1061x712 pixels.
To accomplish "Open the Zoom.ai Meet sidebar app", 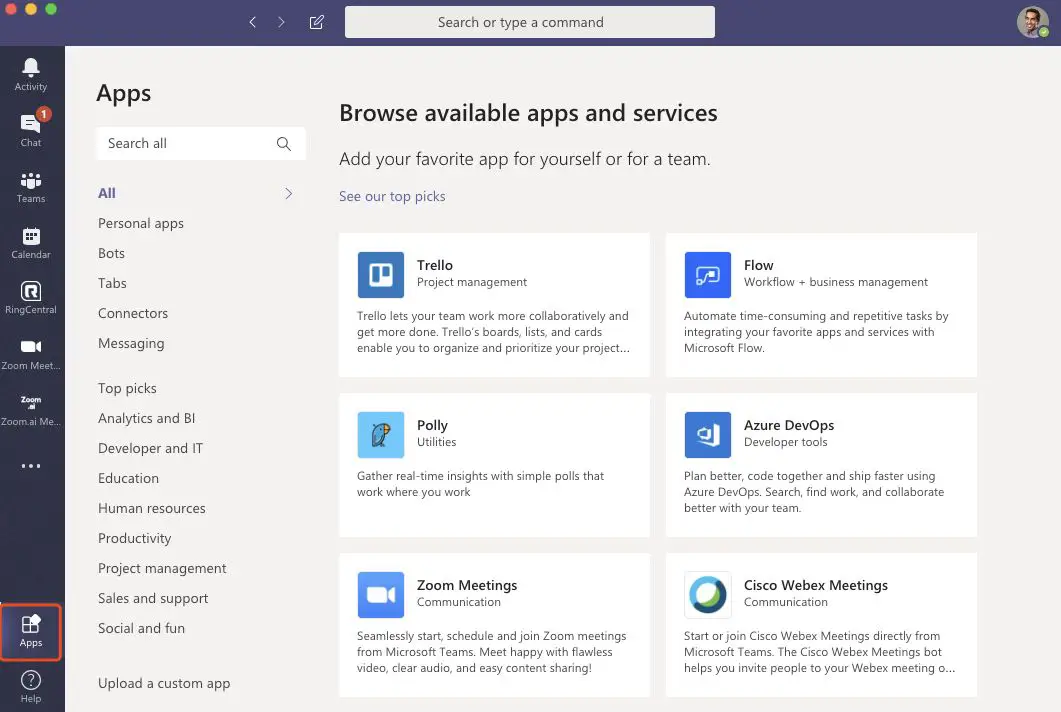I will coord(31,408).
